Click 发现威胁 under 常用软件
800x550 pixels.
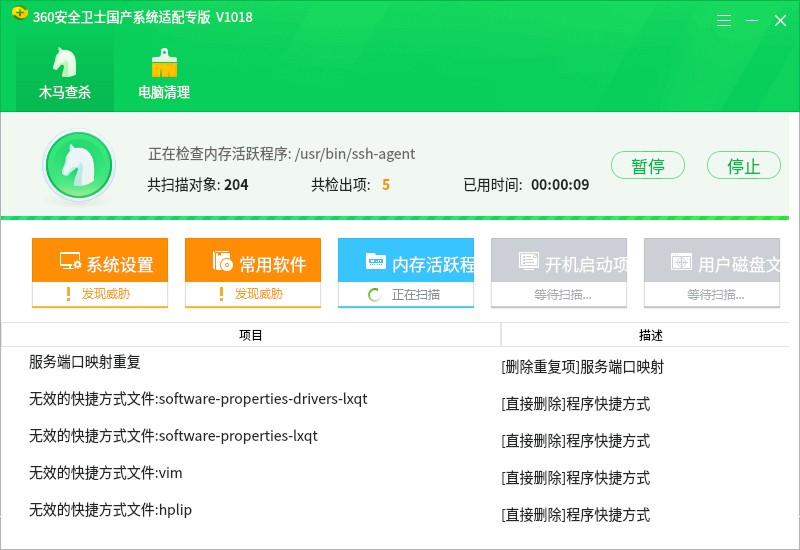coord(259,294)
